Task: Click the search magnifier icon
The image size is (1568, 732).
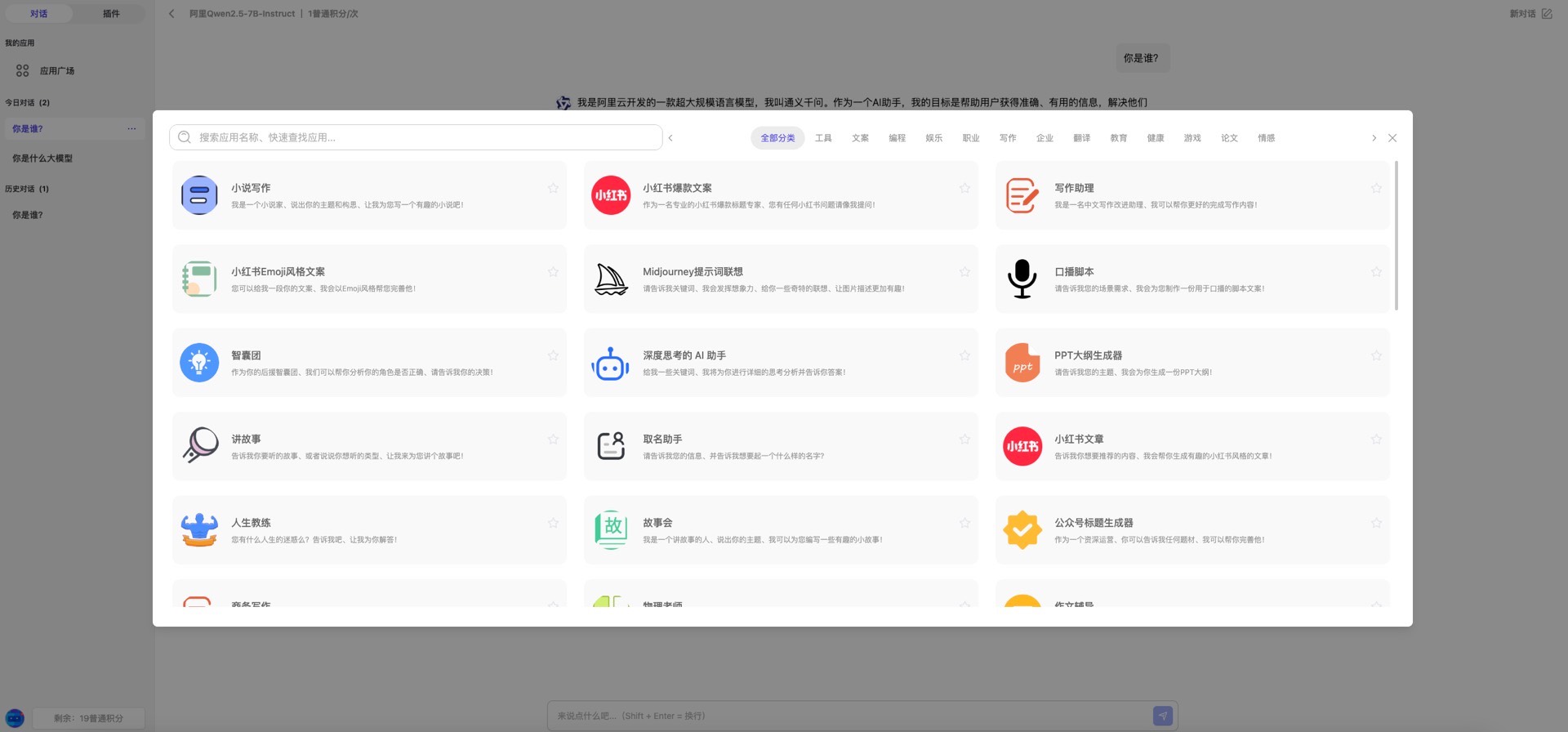Action: pyautogui.click(x=185, y=137)
